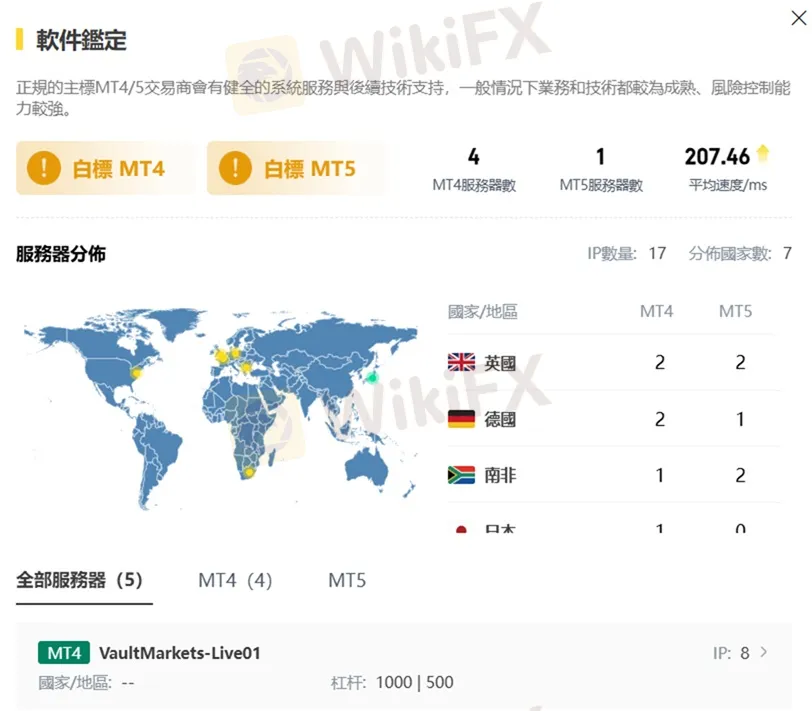
Task: Click the South Africa flag beside 南非
Action: click(x=460, y=476)
